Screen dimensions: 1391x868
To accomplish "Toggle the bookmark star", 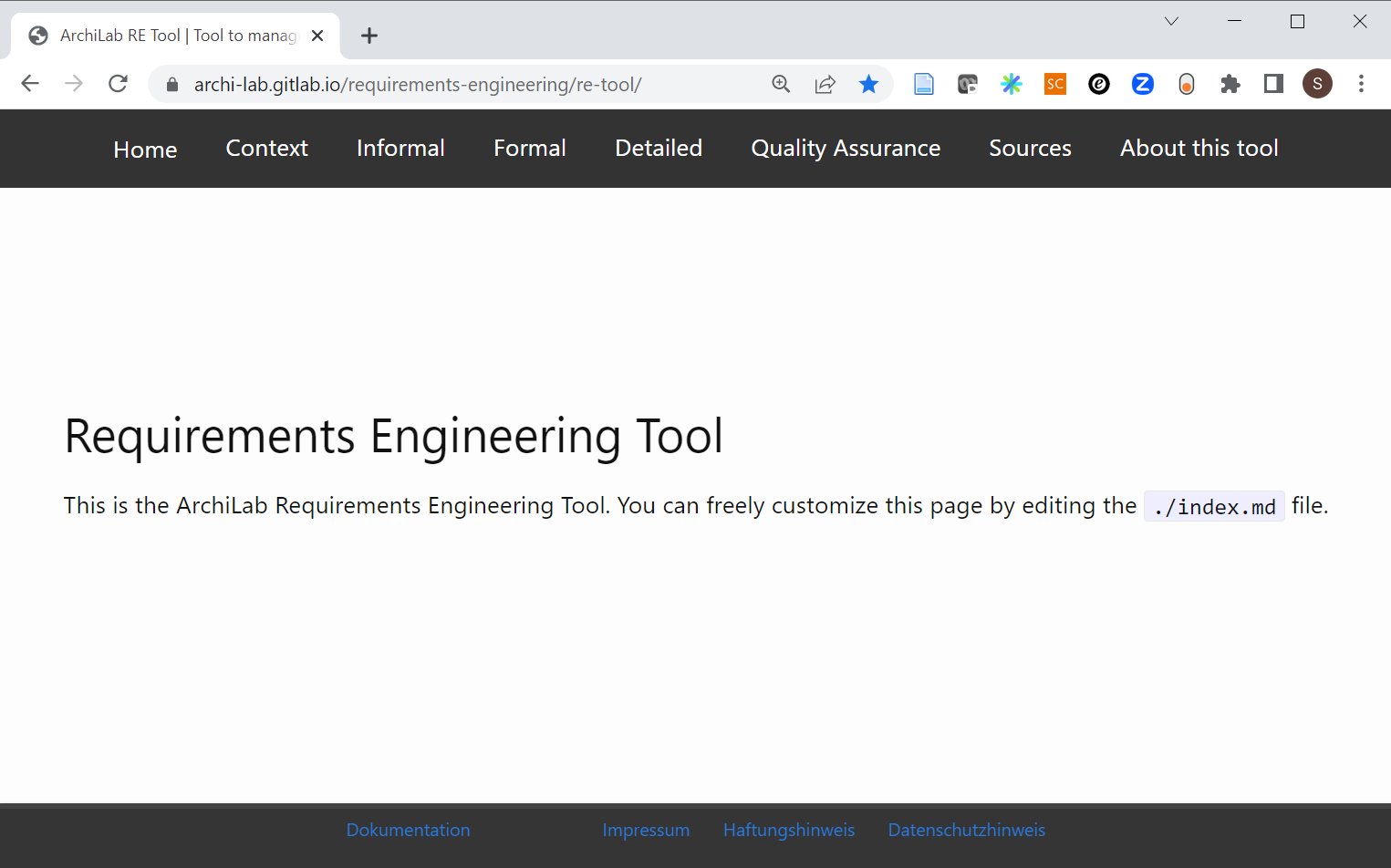I will click(868, 84).
